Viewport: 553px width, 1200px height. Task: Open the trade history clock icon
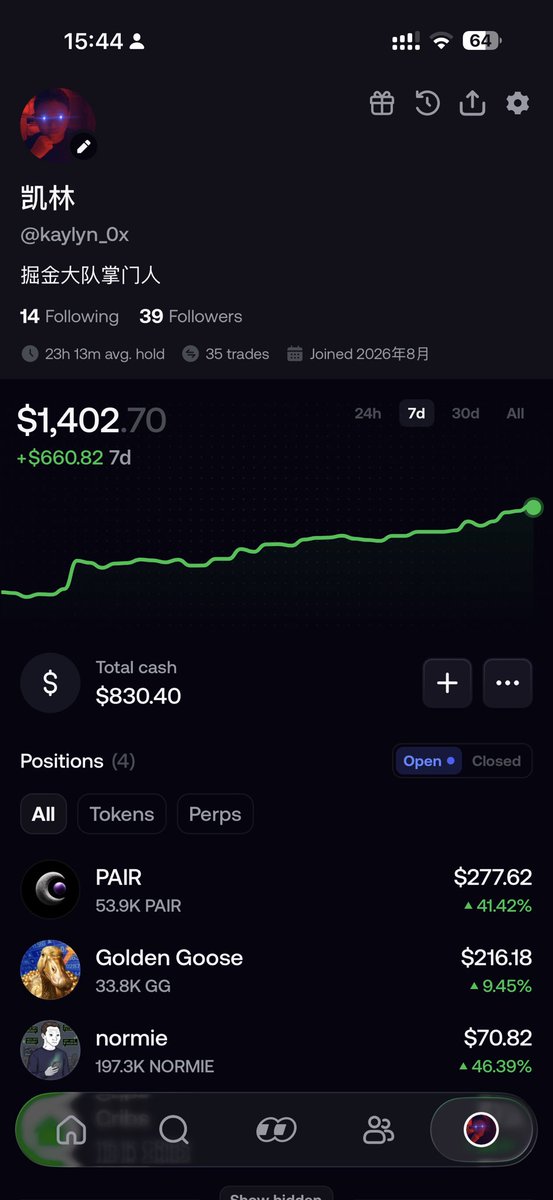tap(428, 103)
